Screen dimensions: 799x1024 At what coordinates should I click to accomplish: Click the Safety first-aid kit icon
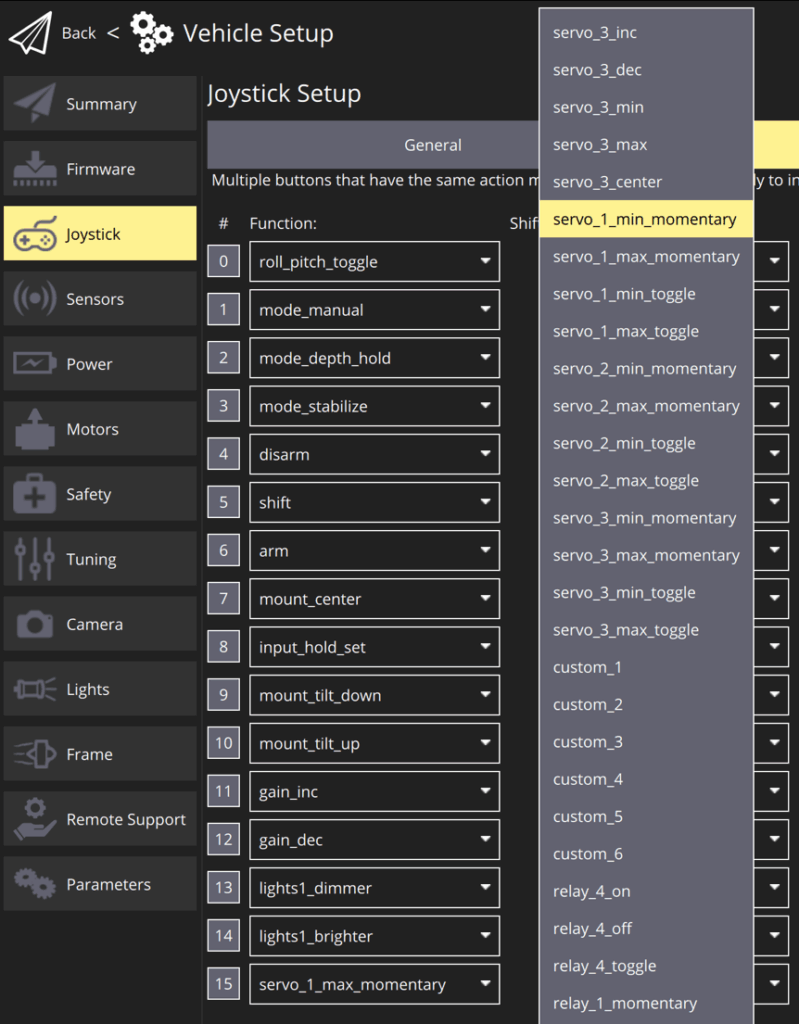pos(35,493)
